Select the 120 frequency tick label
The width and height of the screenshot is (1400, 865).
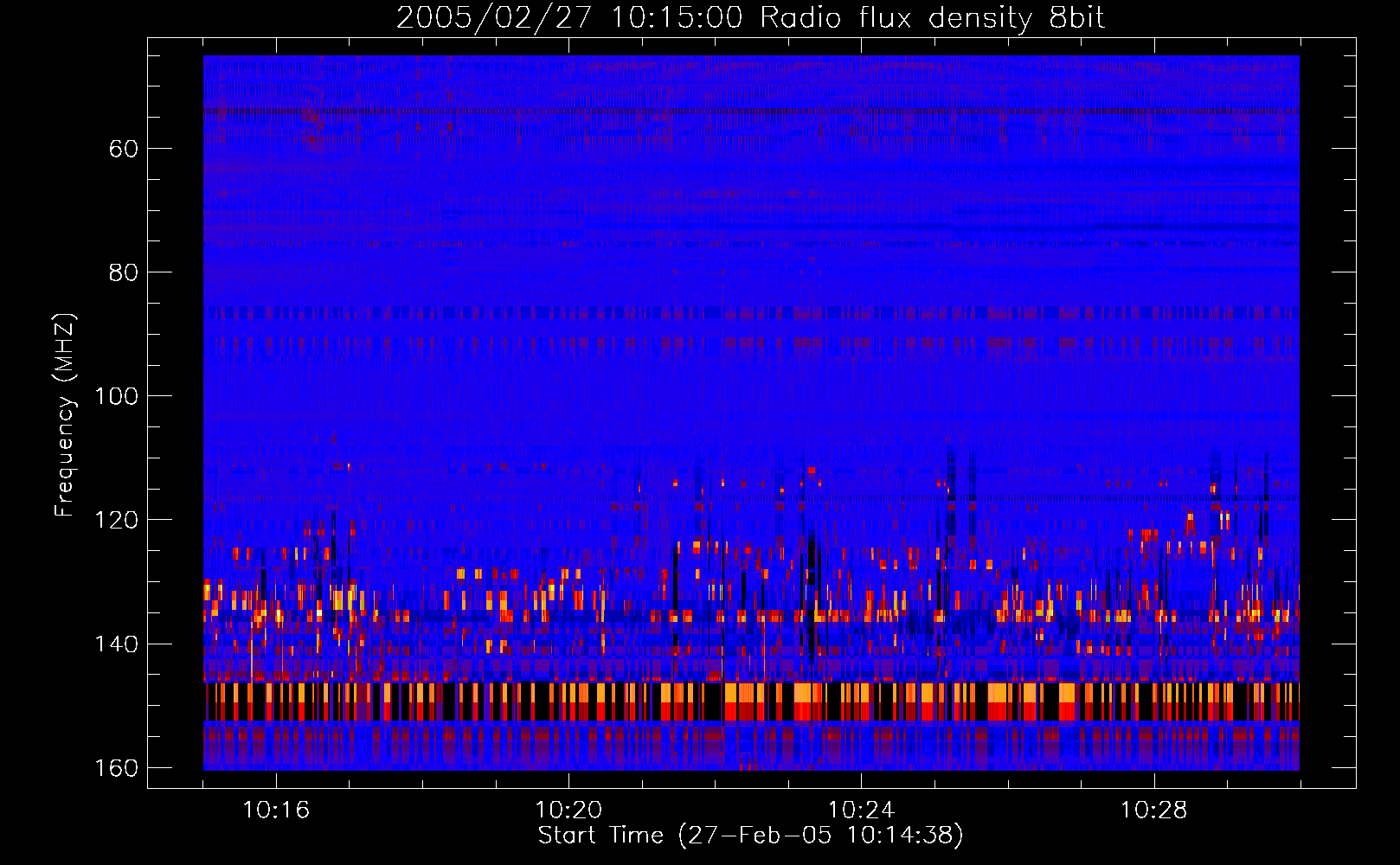pos(116,520)
